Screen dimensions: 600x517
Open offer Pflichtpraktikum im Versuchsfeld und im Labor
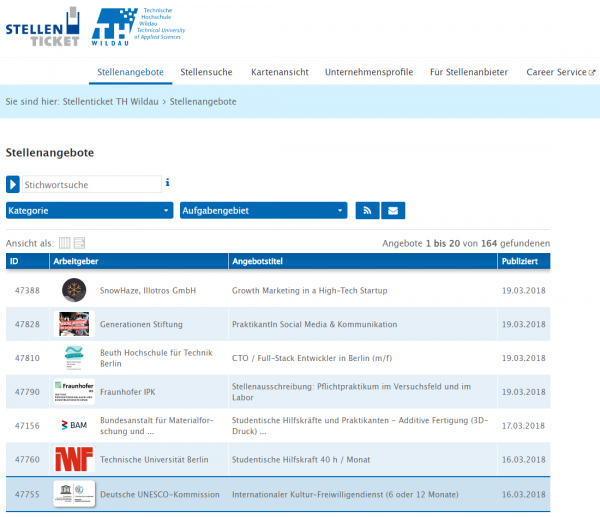pyautogui.click(x=351, y=392)
